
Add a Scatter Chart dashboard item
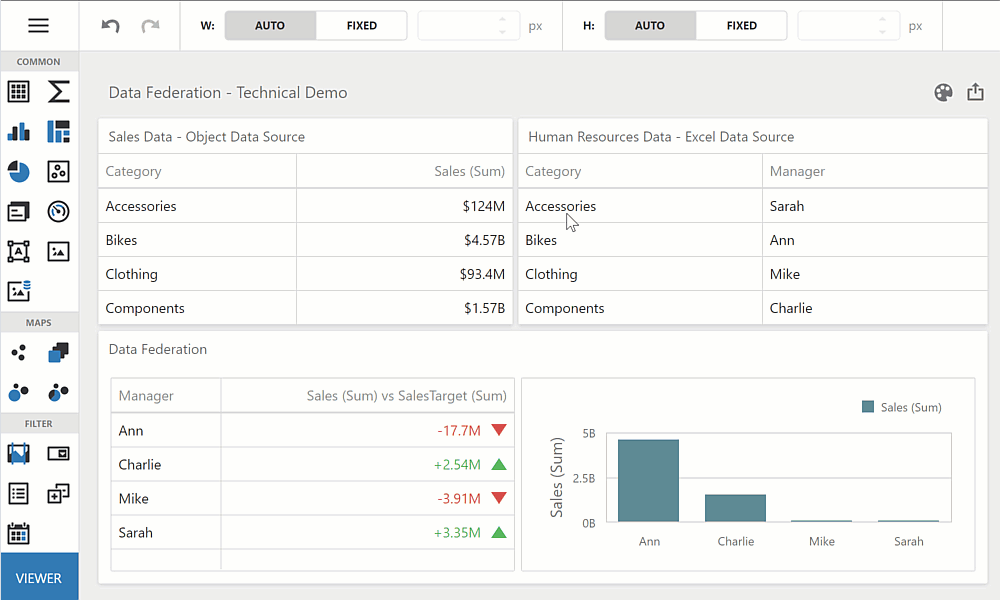point(58,171)
